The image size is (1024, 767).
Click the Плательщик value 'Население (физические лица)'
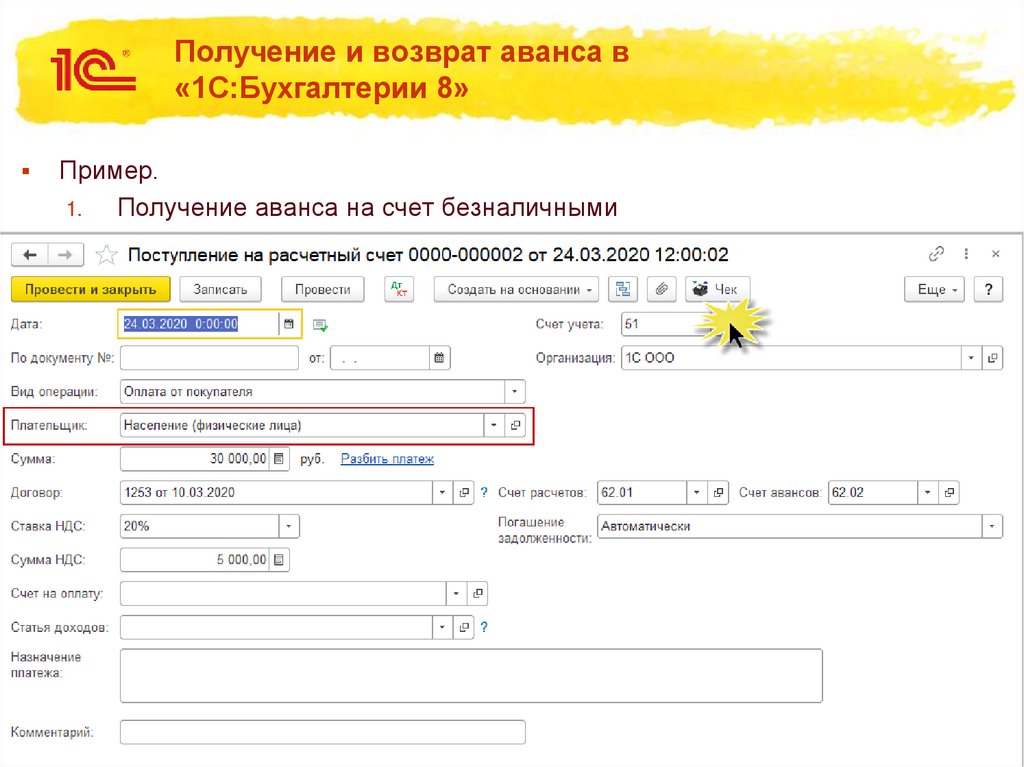pyautogui.click(x=213, y=425)
